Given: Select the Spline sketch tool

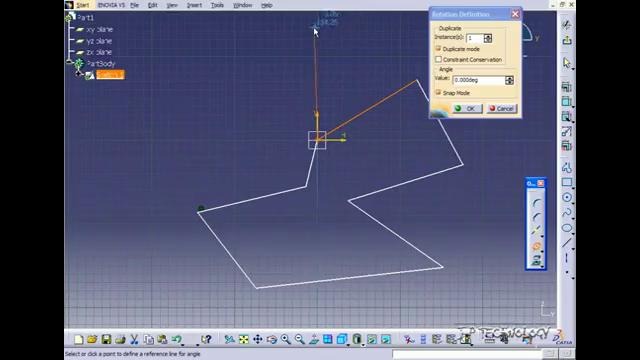Looking at the screenshot, I should pyautogui.click(x=567, y=213).
